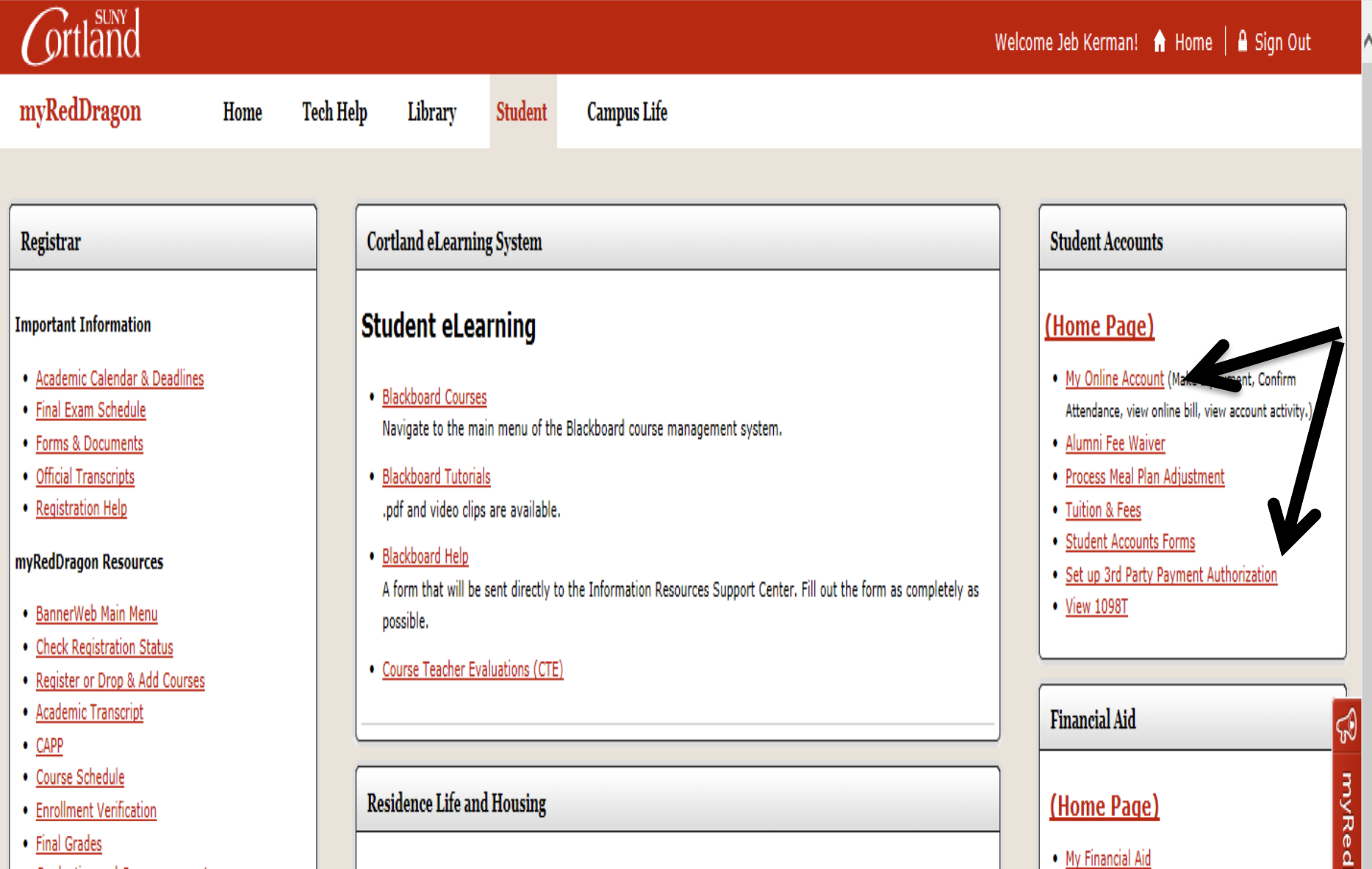Click the padlock icon next to Sign Out
1372x869 pixels.
[x=1242, y=42]
